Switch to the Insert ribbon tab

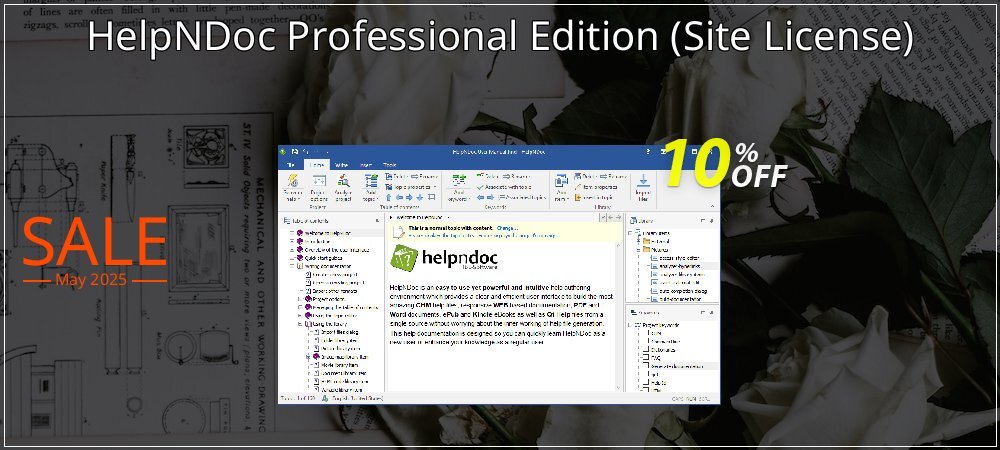coord(365,165)
